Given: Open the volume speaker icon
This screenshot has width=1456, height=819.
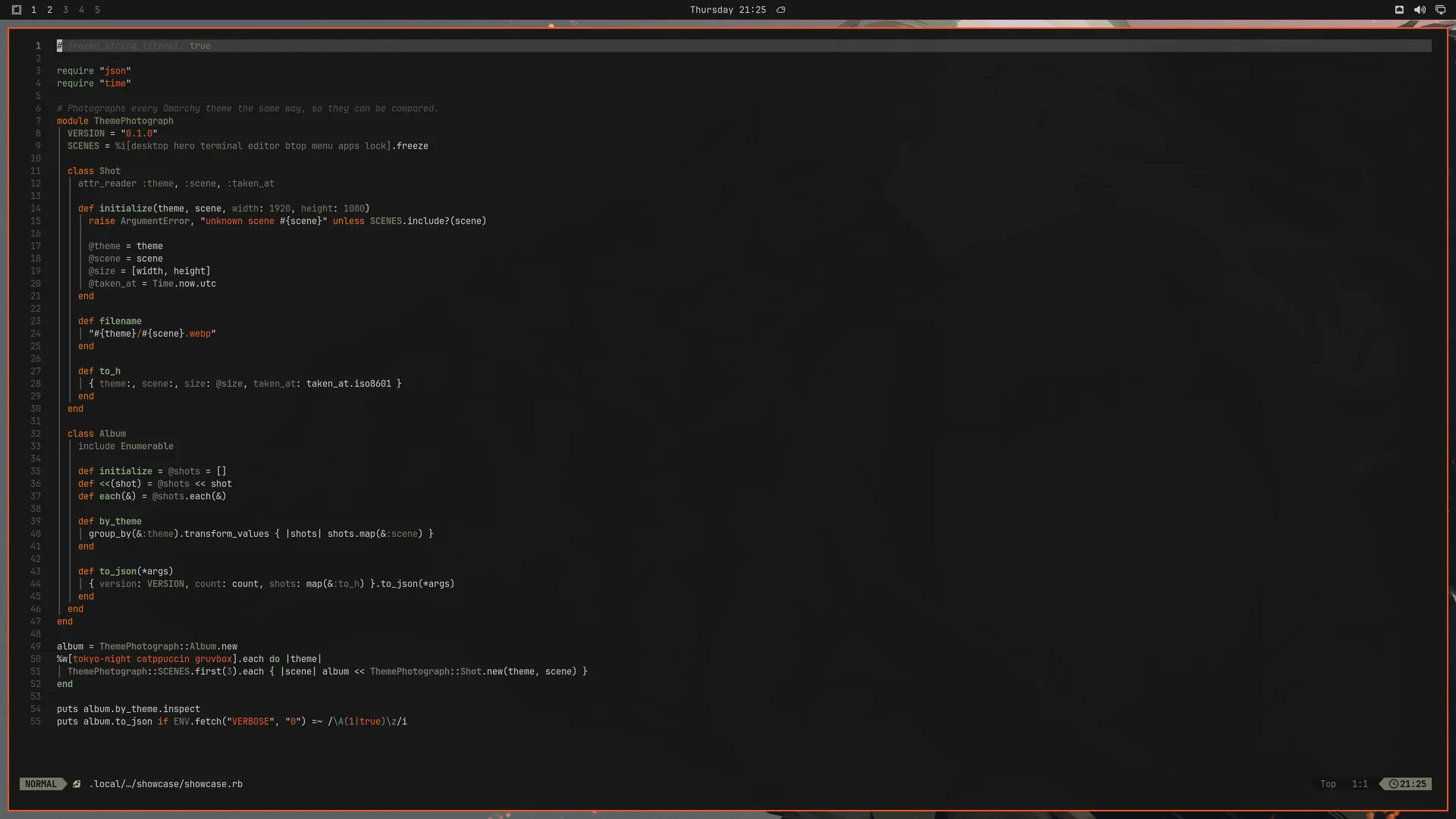Looking at the screenshot, I should [x=1420, y=10].
